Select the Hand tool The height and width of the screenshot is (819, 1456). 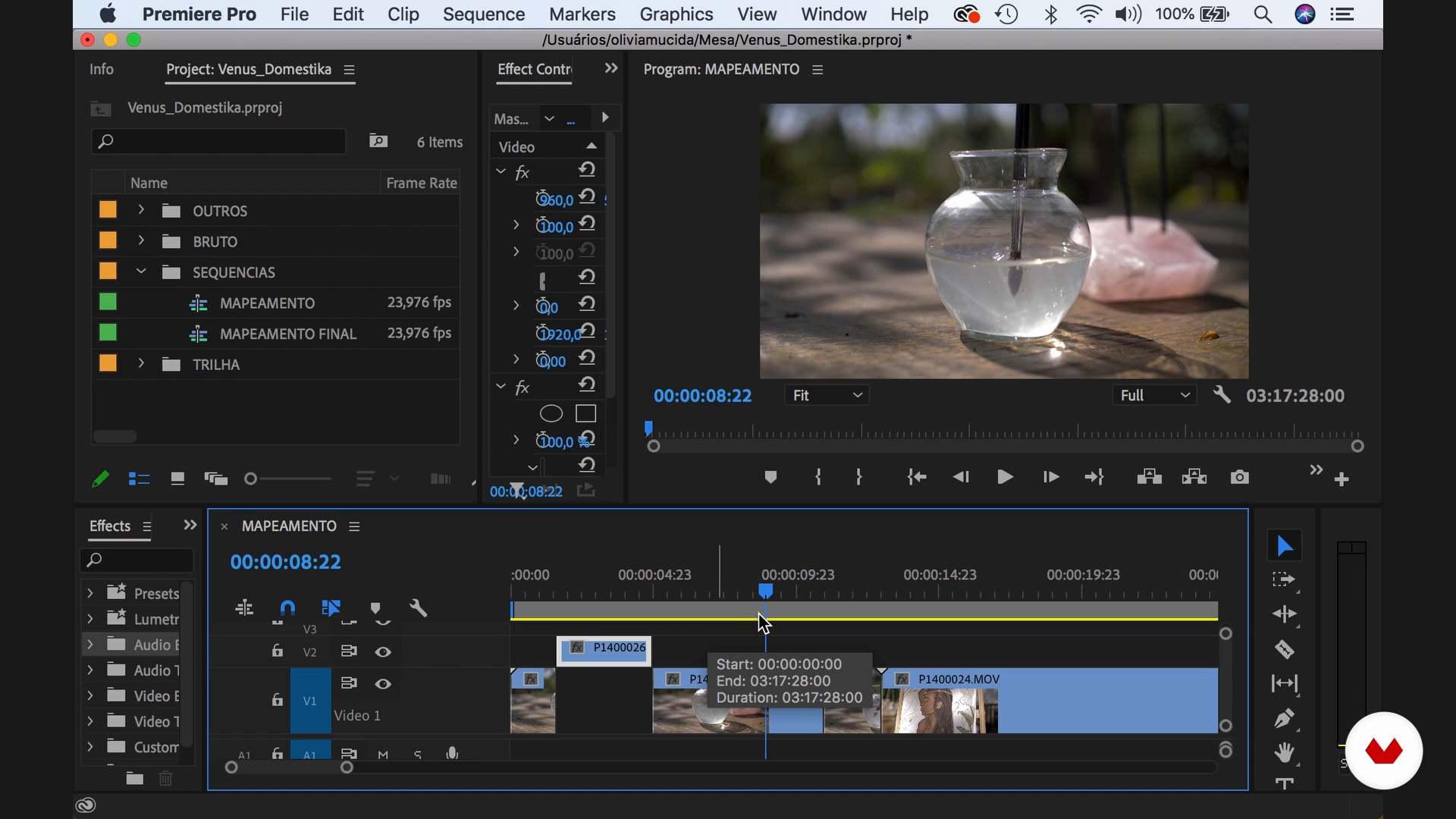pos(1284,752)
